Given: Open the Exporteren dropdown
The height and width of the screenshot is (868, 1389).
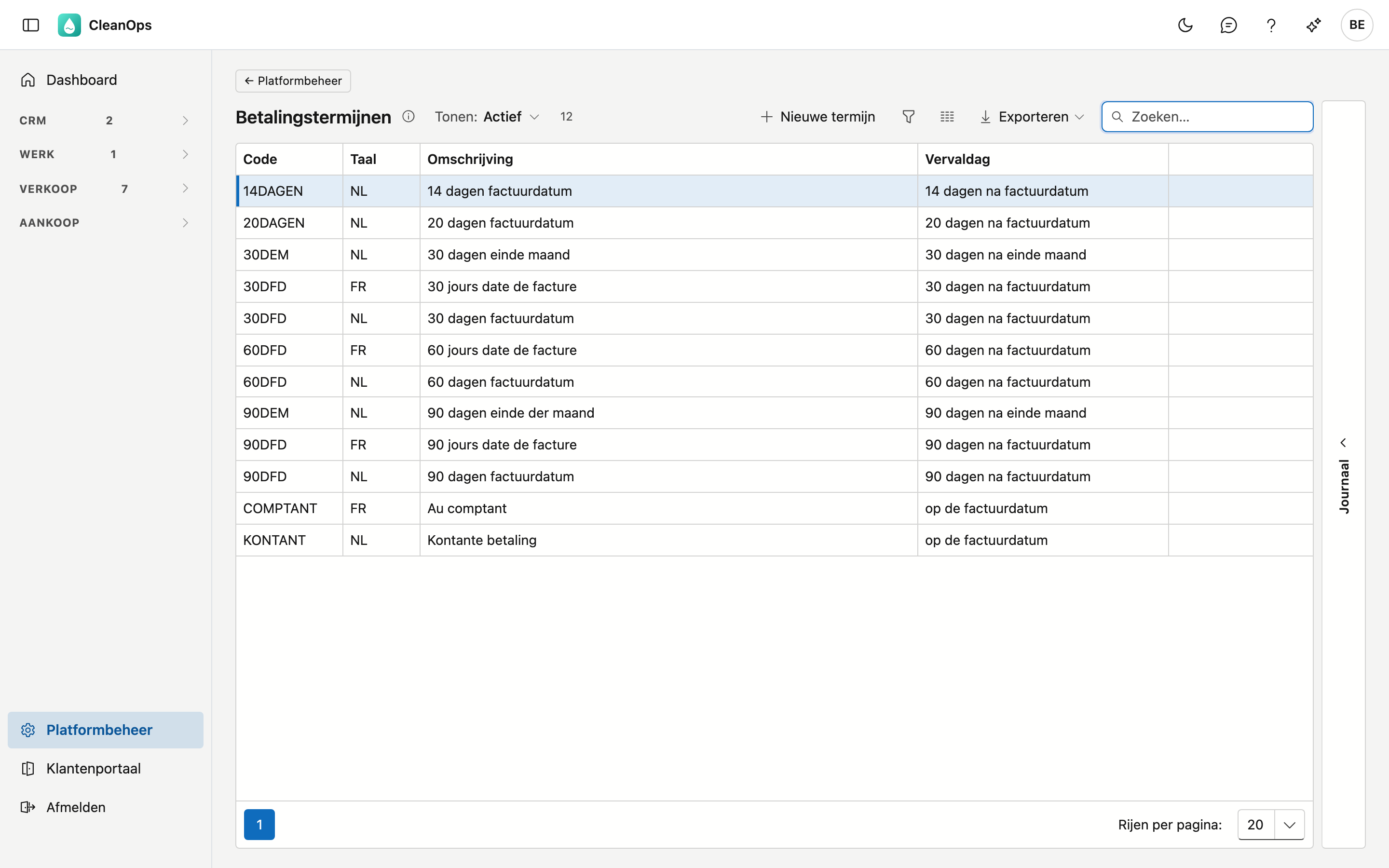Looking at the screenshot, I should click(x=1032, y=117).
